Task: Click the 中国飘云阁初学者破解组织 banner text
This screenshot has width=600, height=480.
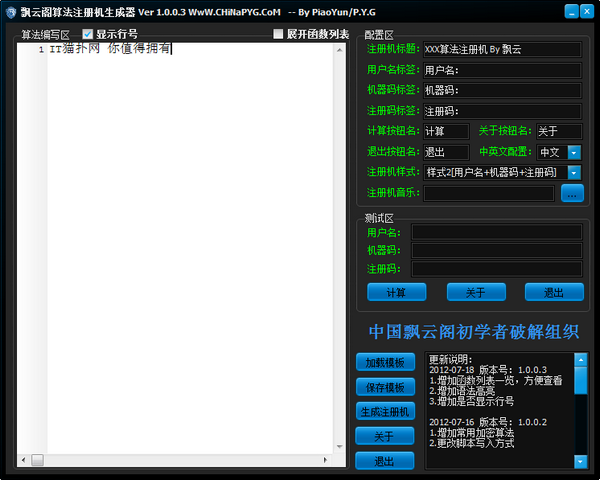Action: click(474, 332)
